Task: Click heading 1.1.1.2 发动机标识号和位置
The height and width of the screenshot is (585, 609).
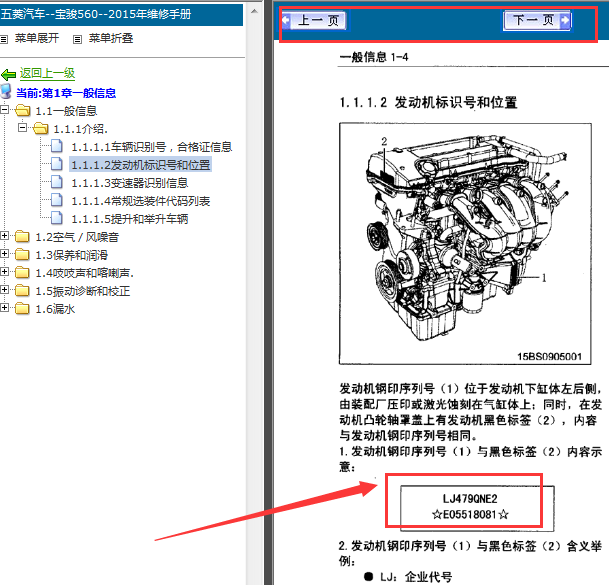Action: pyautogui.click(x=428, y=103)
